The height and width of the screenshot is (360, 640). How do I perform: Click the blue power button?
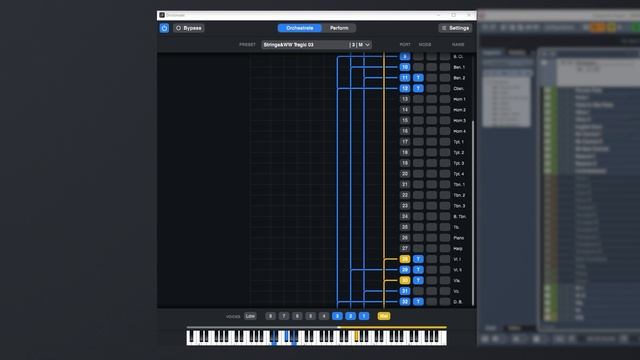[164, 28]
